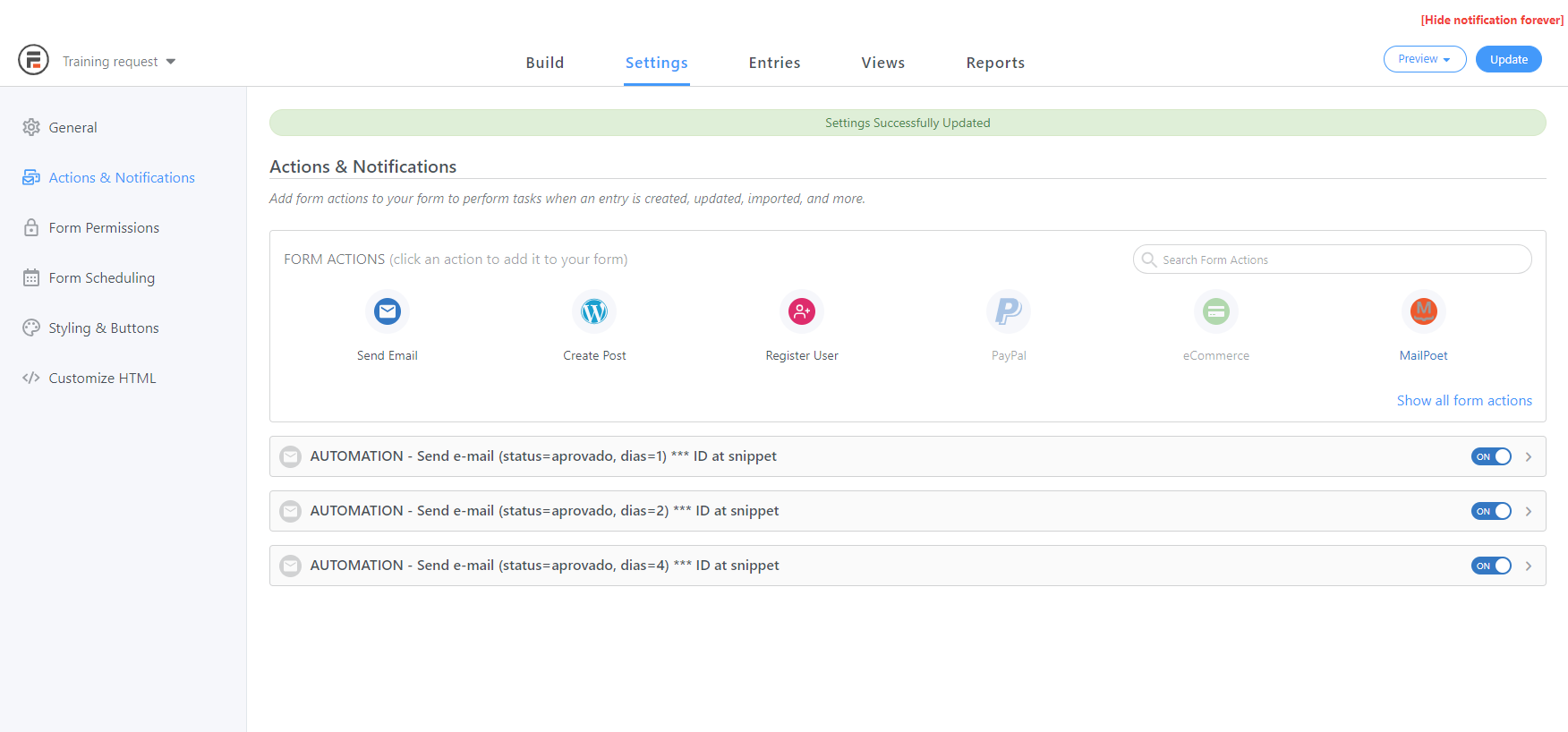
Task: Click the email icon for dias=2 automation
Action: click(291, 511)
